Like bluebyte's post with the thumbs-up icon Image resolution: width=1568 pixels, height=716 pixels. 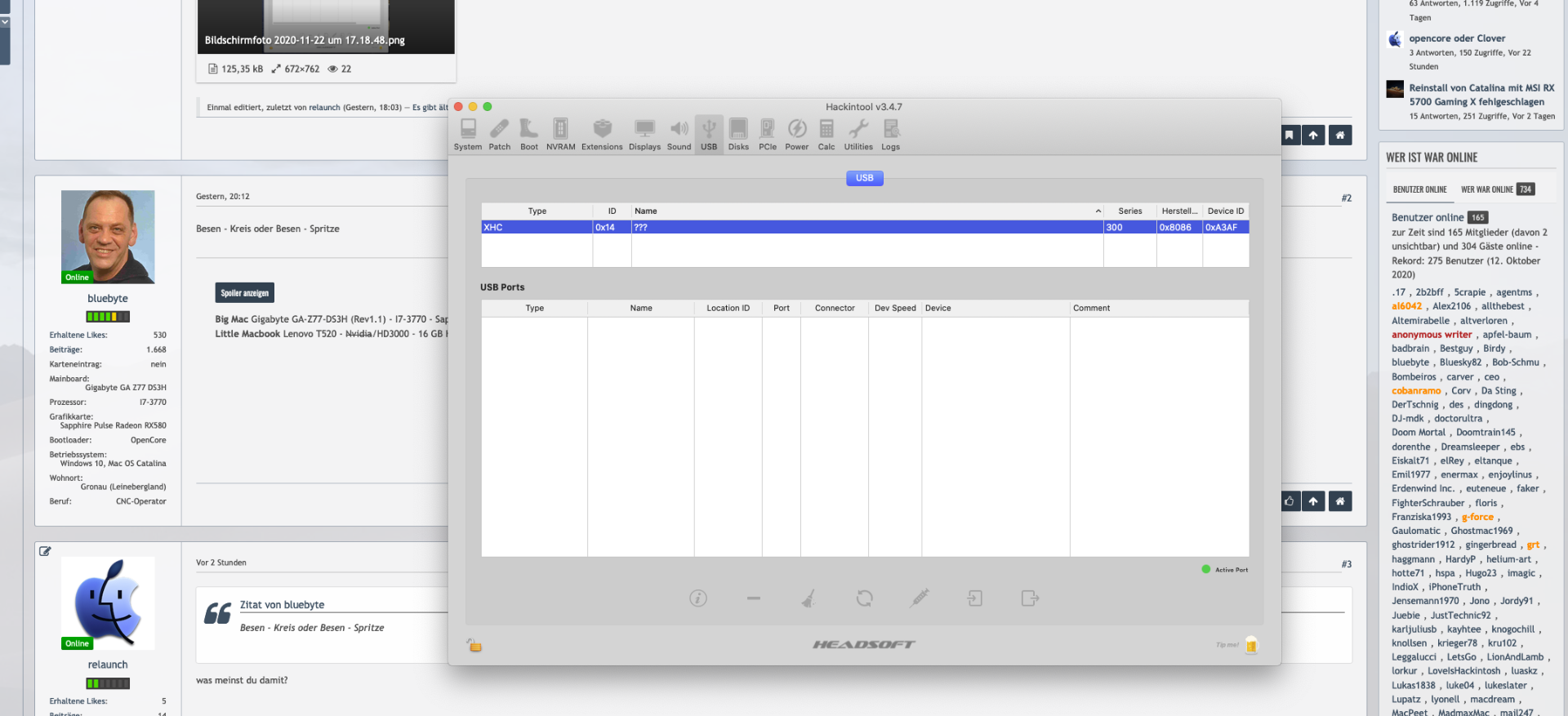click(x=1290, y=501)
